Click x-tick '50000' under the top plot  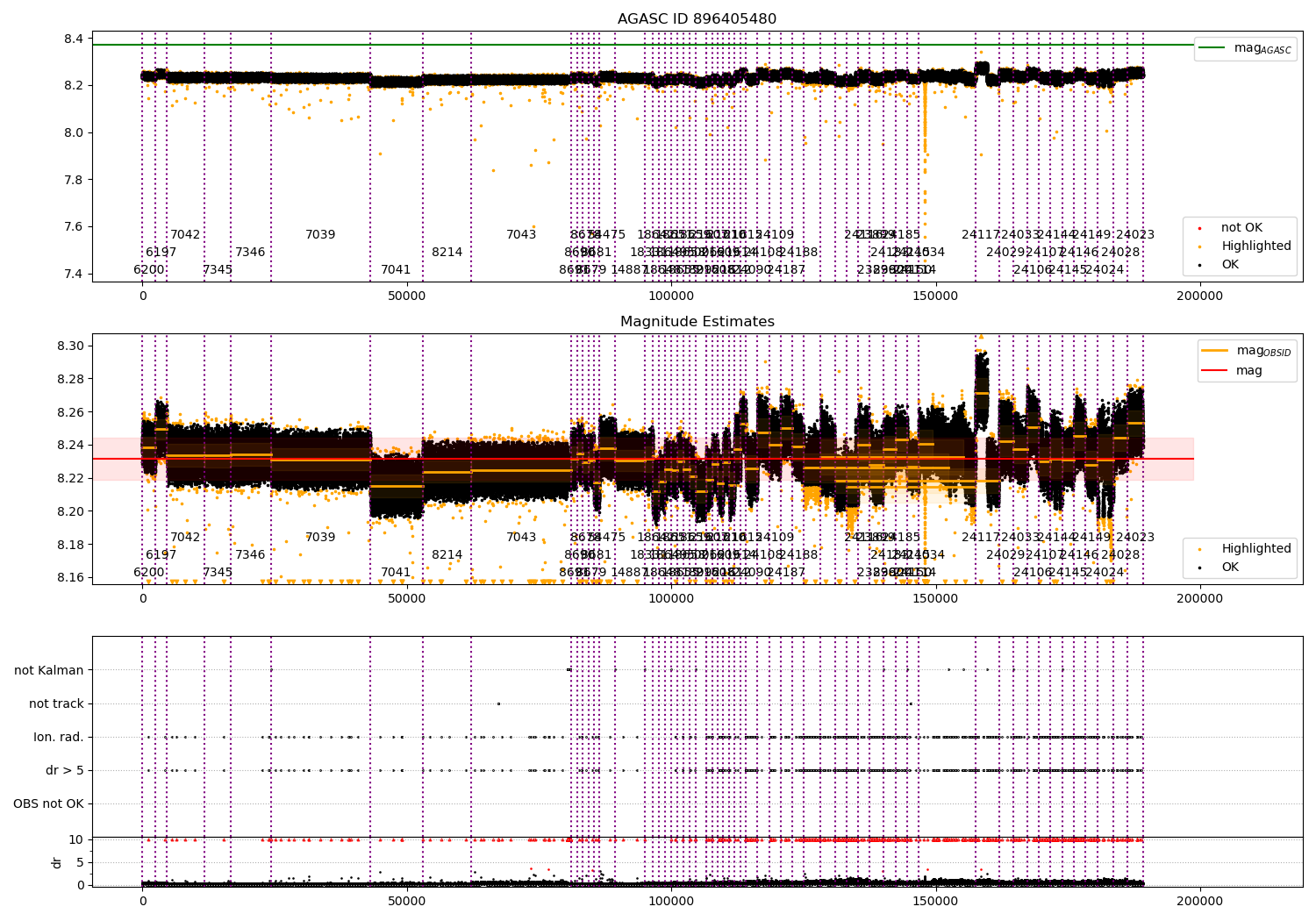pyautogui.click(x=407, y=296)
